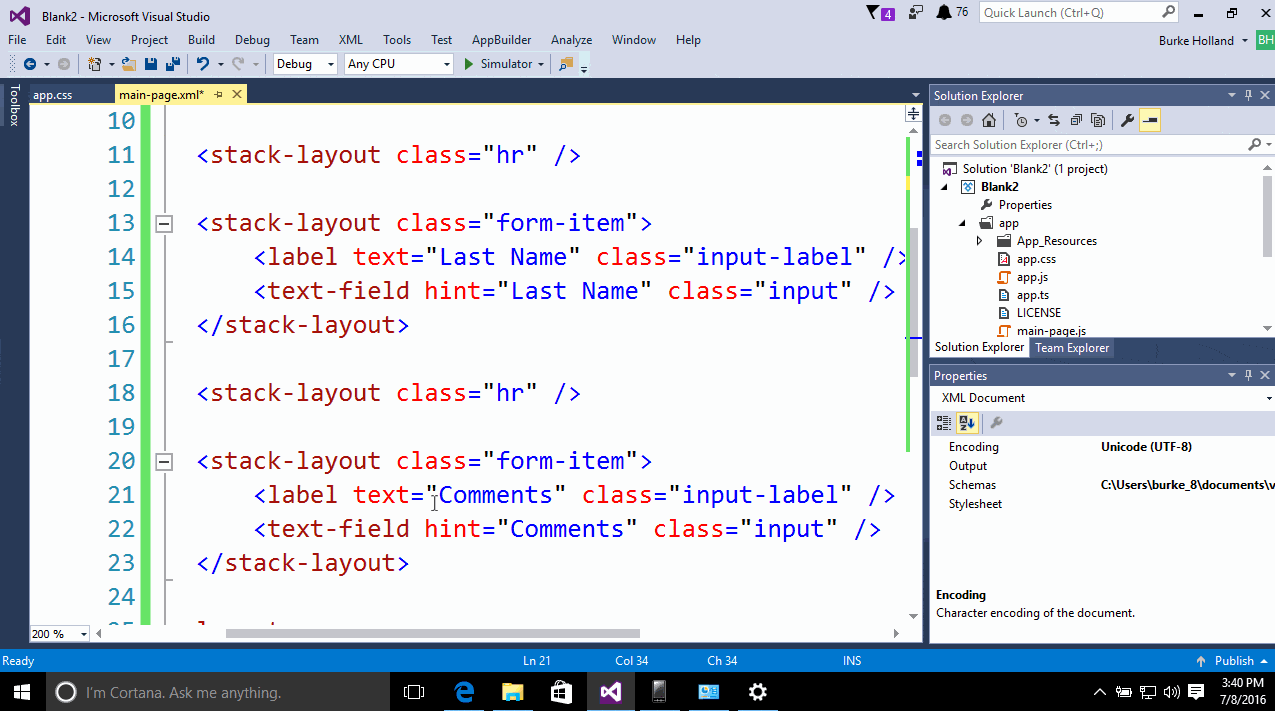Collapse the stack-layout block at line 20
1275x711 pixels.
(x=163, y=461)
